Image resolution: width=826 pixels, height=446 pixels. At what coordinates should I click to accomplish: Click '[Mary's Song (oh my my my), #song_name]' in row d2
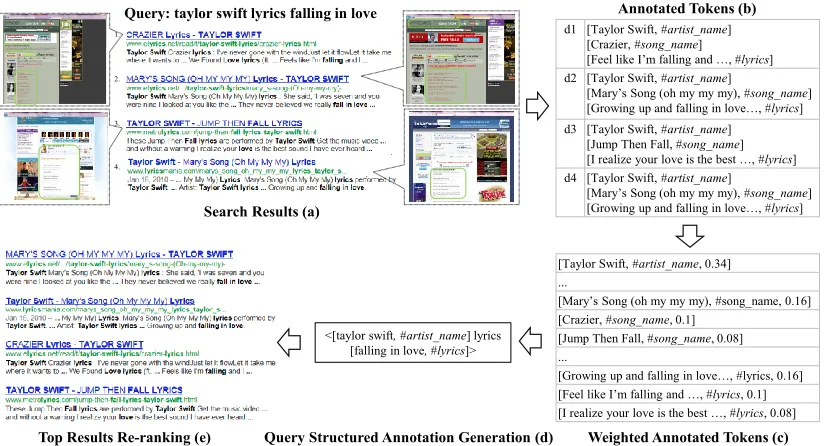[699, 93]
